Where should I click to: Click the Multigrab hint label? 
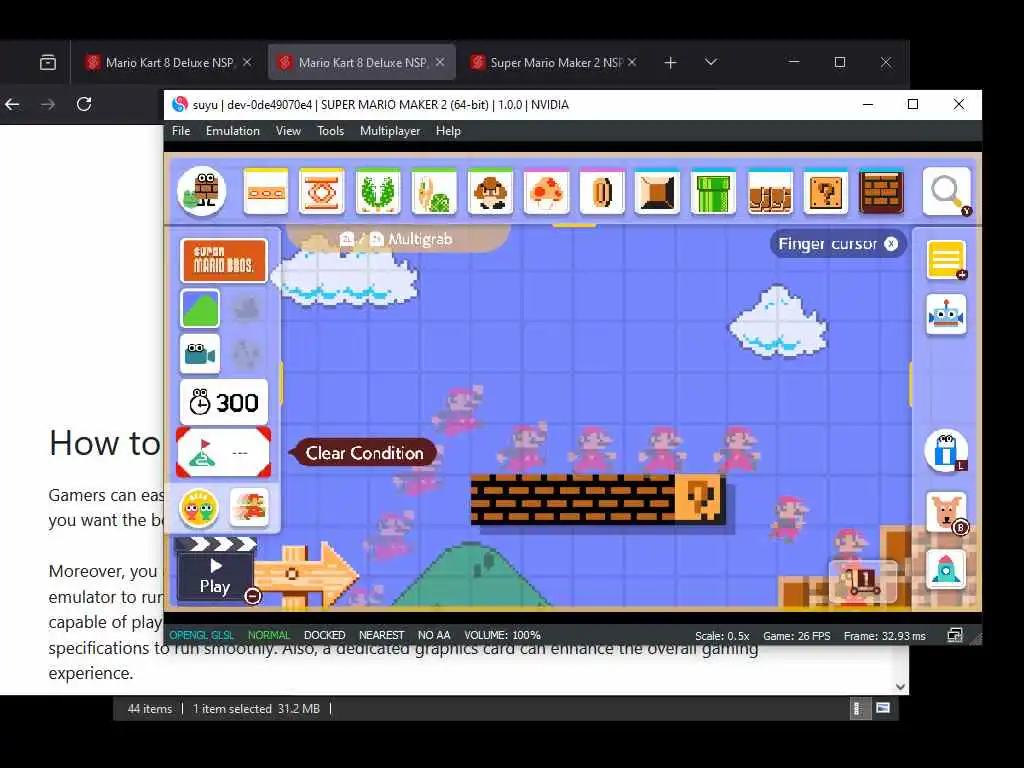pyautogui.click(x=421, y=239)
